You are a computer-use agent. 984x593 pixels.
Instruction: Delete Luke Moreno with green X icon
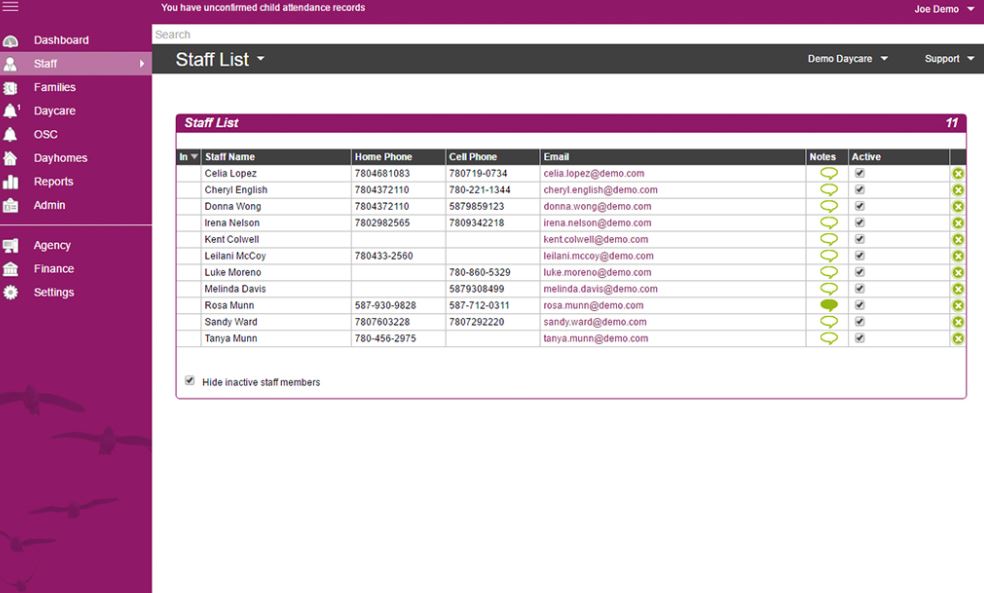click(x=958, y=272)
